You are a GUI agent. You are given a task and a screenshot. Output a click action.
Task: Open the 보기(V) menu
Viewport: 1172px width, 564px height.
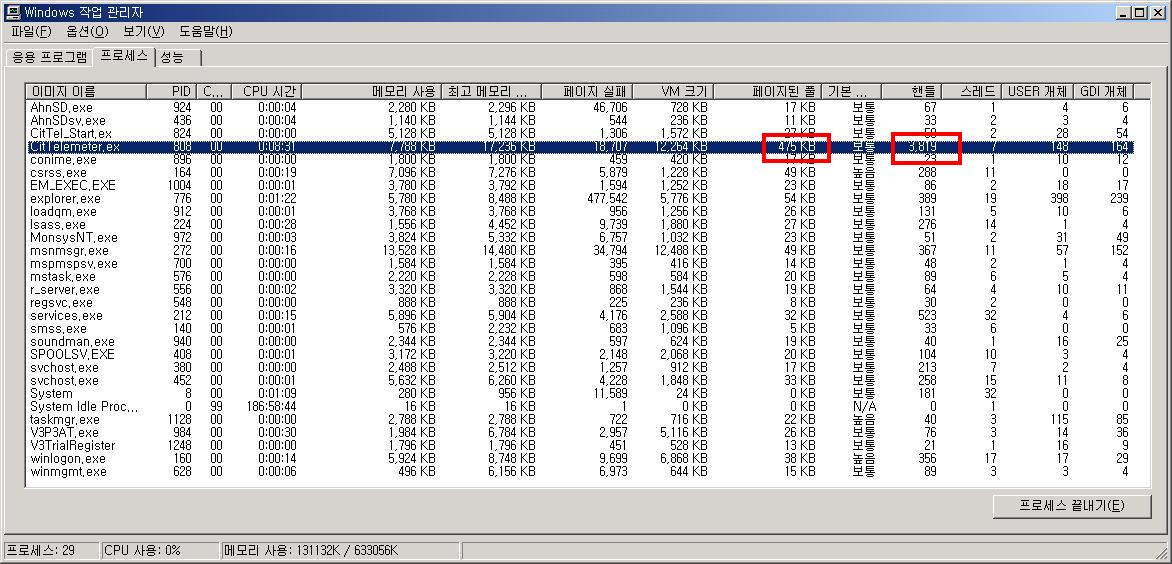click(143, 31)
